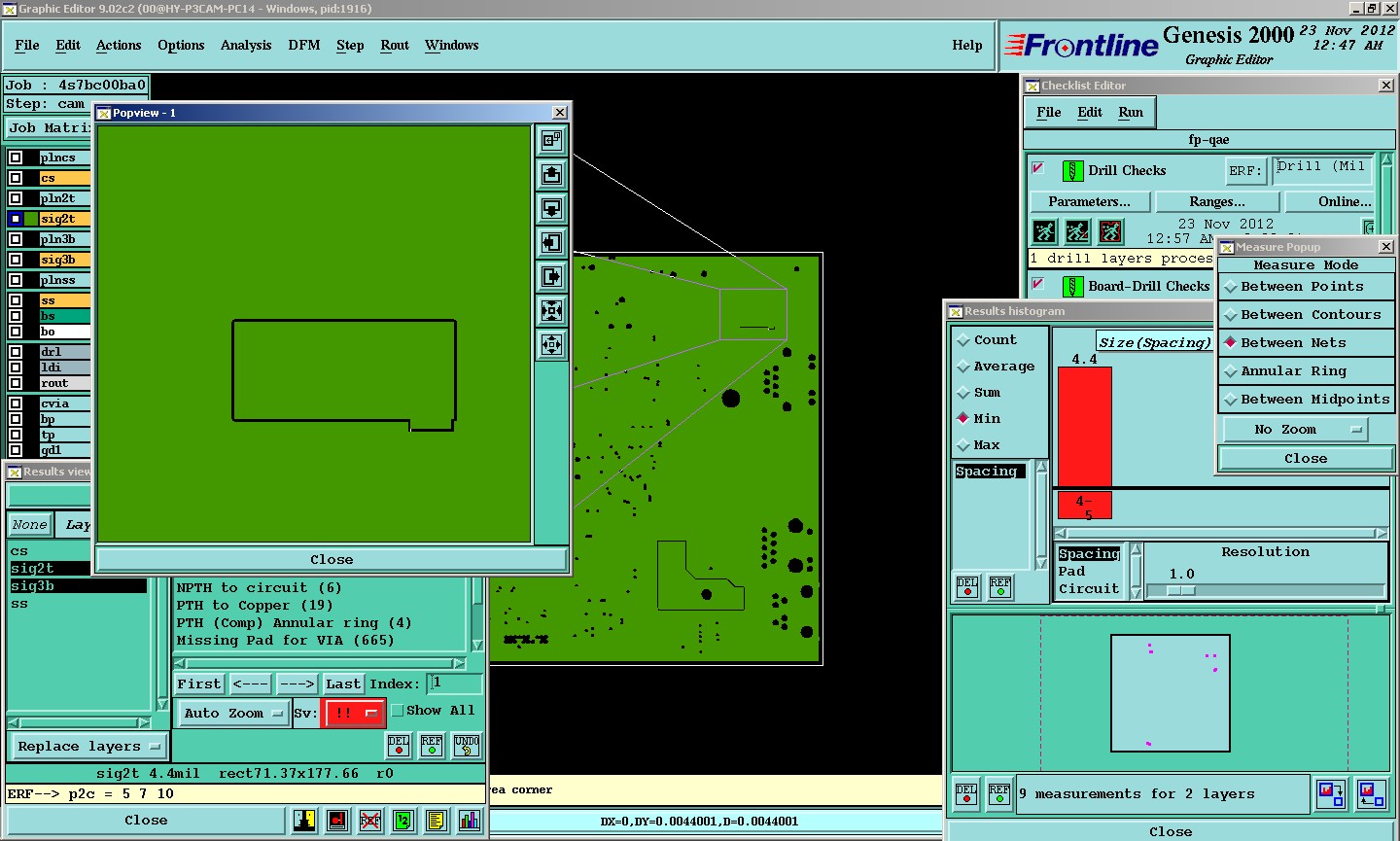Open the red Sv severity dropdown
The image size is (1400, 841).
[x=353, y=714]
